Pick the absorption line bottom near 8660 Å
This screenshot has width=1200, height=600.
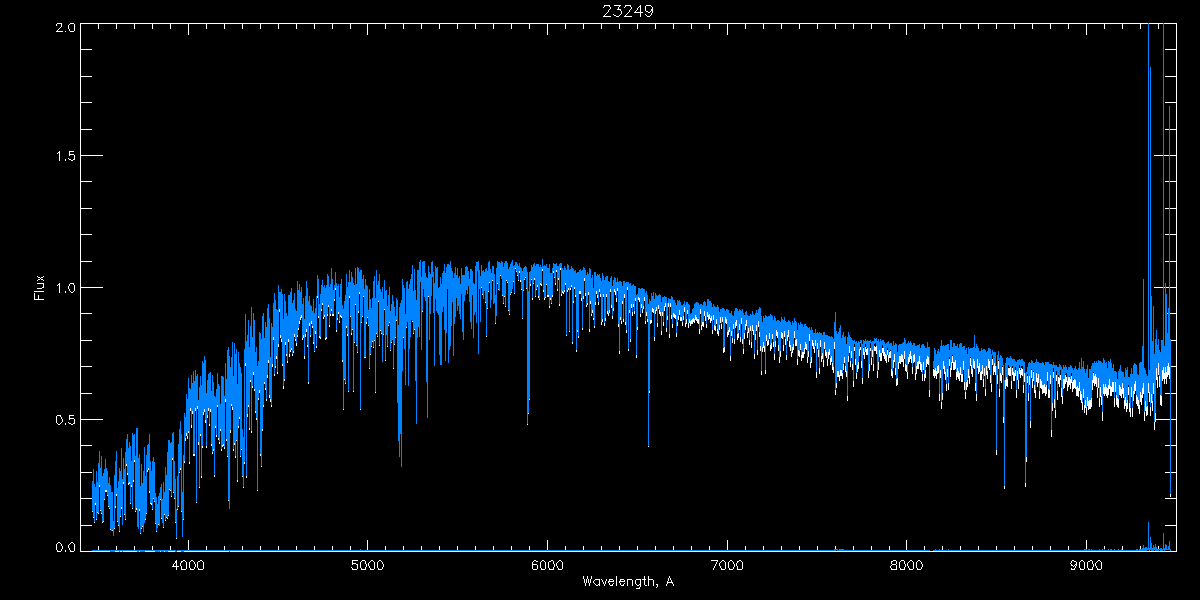[1026, 483]
